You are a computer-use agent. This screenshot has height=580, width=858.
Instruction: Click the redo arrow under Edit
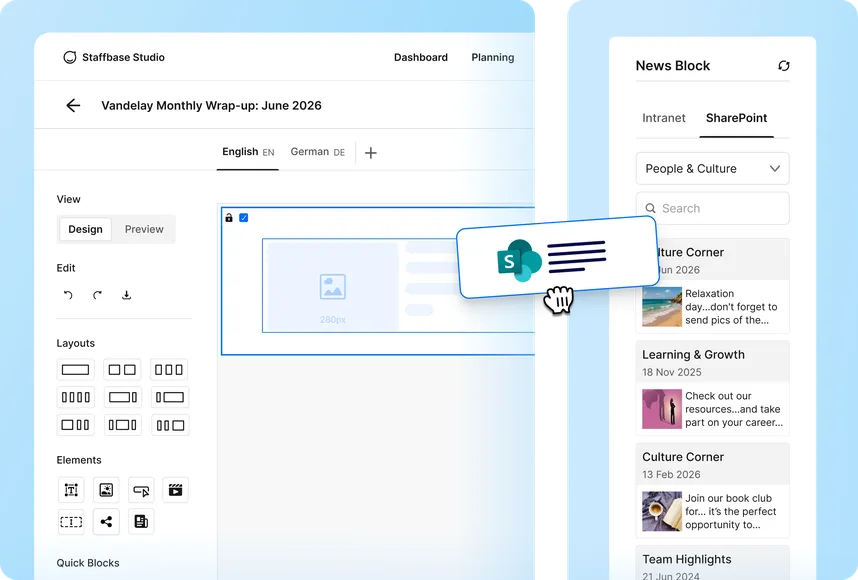click(x=97, y=295)
